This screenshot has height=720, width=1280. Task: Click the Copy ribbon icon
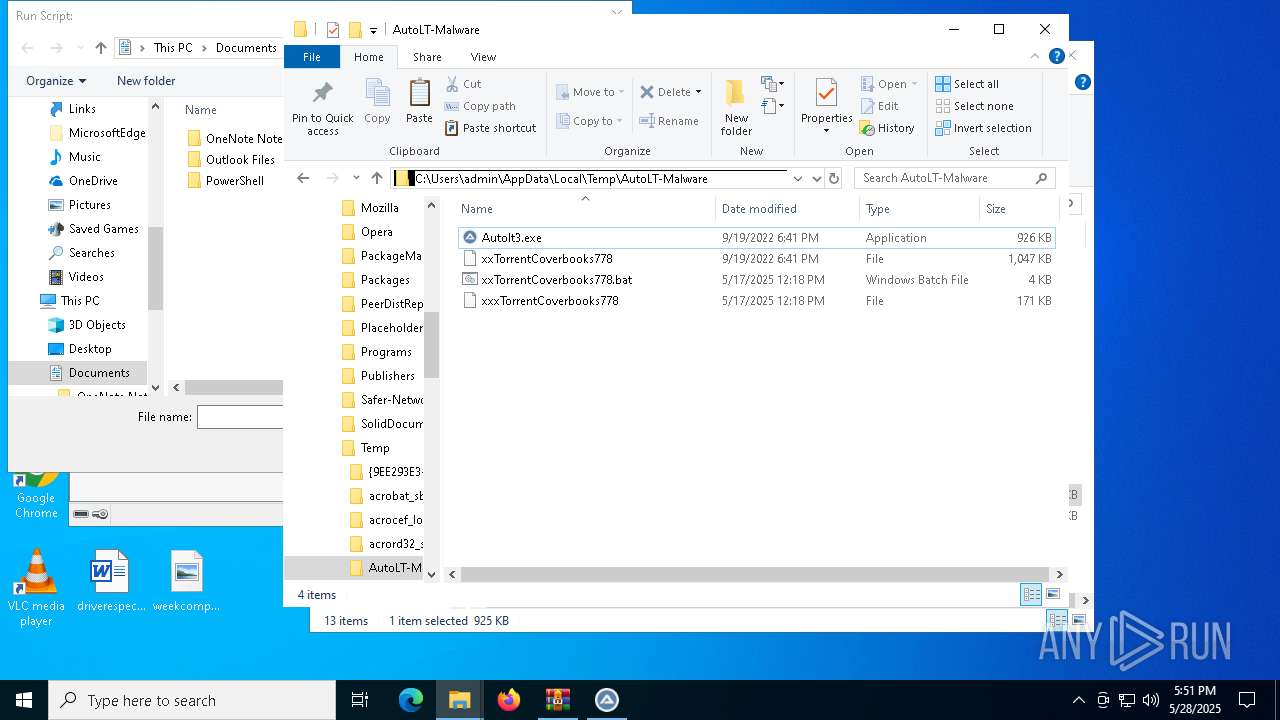coord(377,93)
